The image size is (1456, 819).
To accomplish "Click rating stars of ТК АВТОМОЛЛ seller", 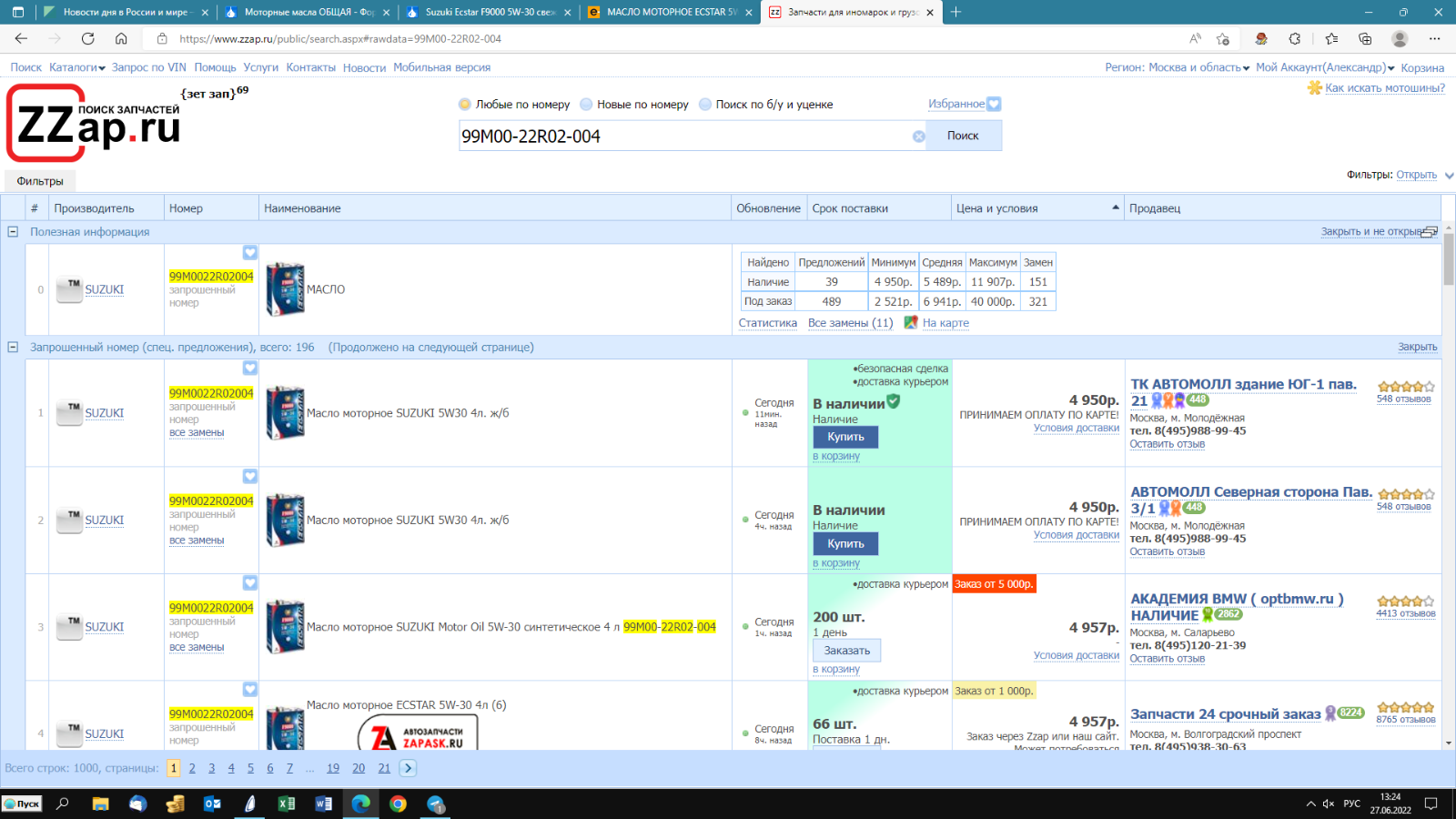I will click(x=1406, y=387).
